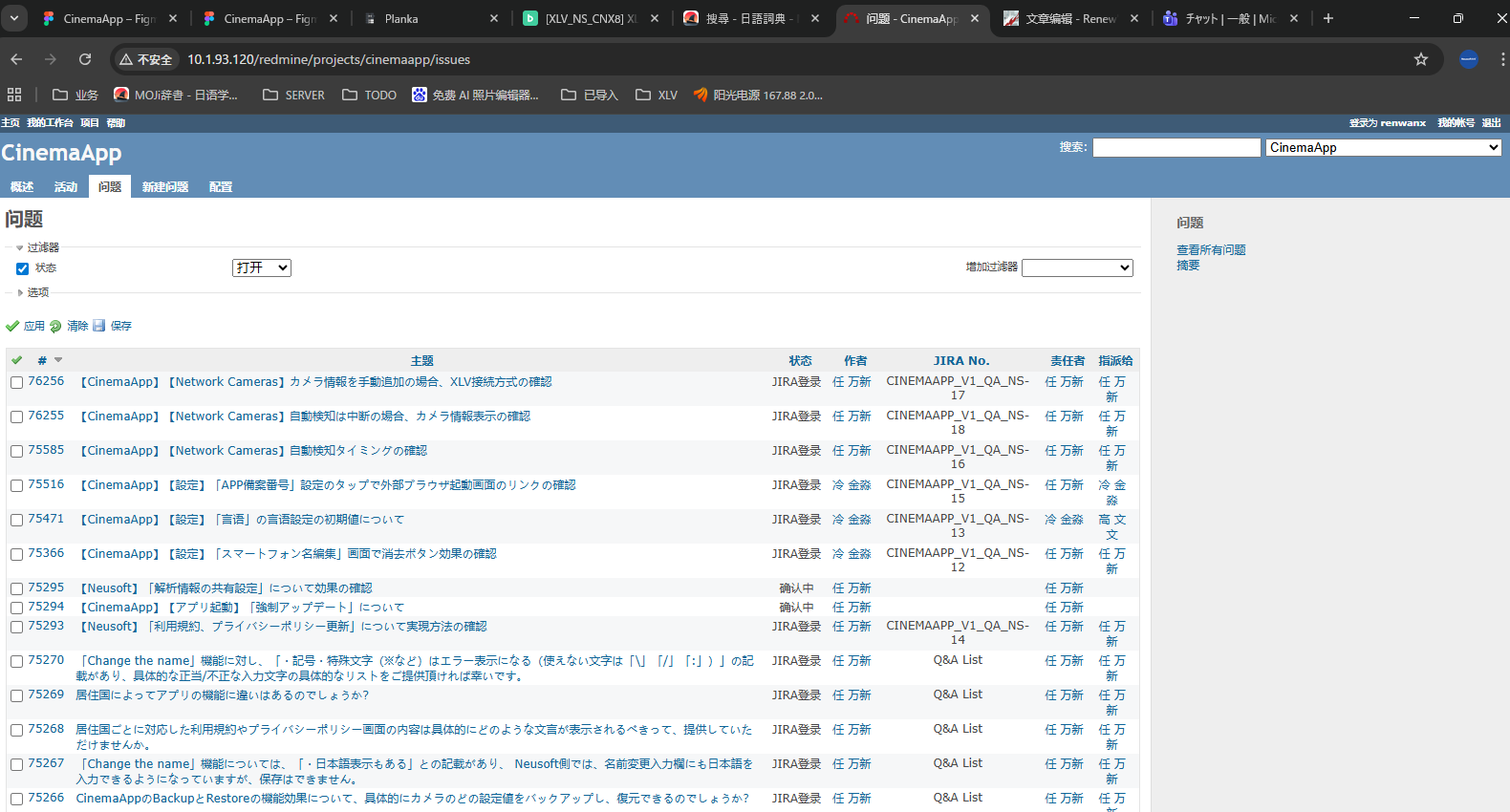Click the Save filter floppy disk icon
1510x812 pixels.
point(98,326)
